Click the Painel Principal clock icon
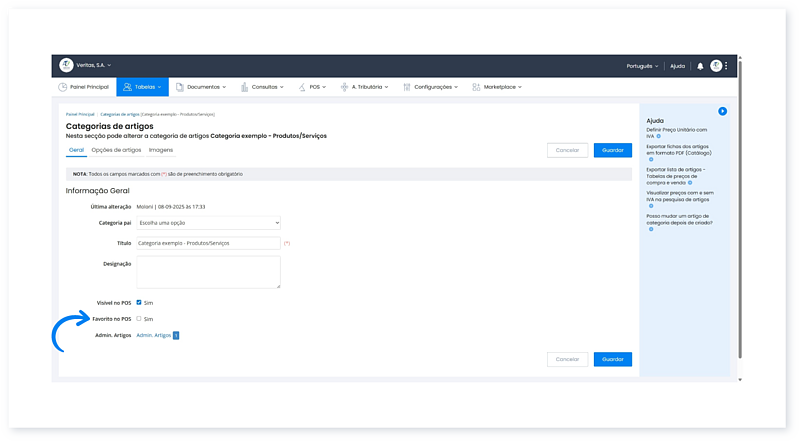This screenshot has width=800, height=442. [62, 87]
